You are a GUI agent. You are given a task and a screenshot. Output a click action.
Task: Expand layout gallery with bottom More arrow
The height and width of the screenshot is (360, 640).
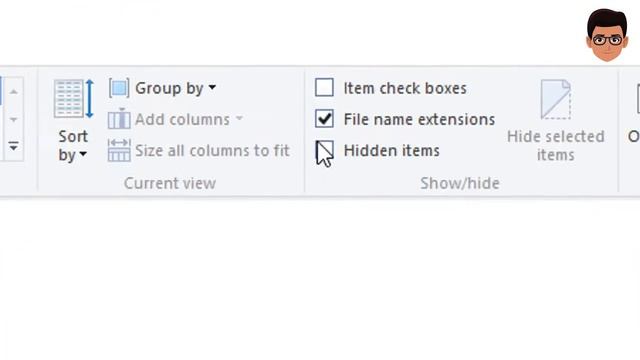pyautogui.click(x=13, y=146)
